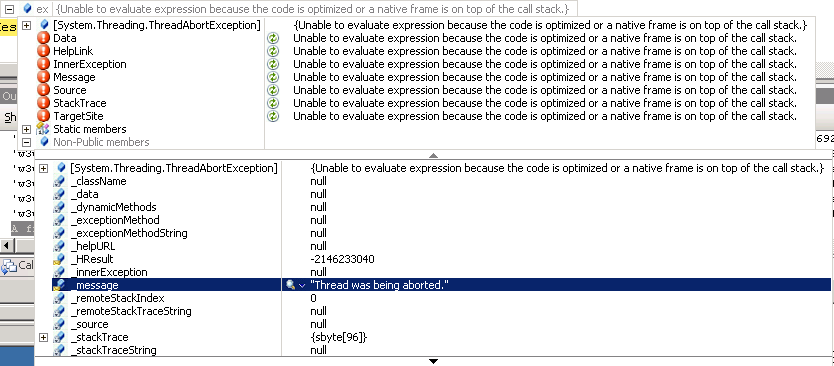Screen dimensions: 834x366
Task: Click the refresh icon beside Message value
Action: click(272, 77)
